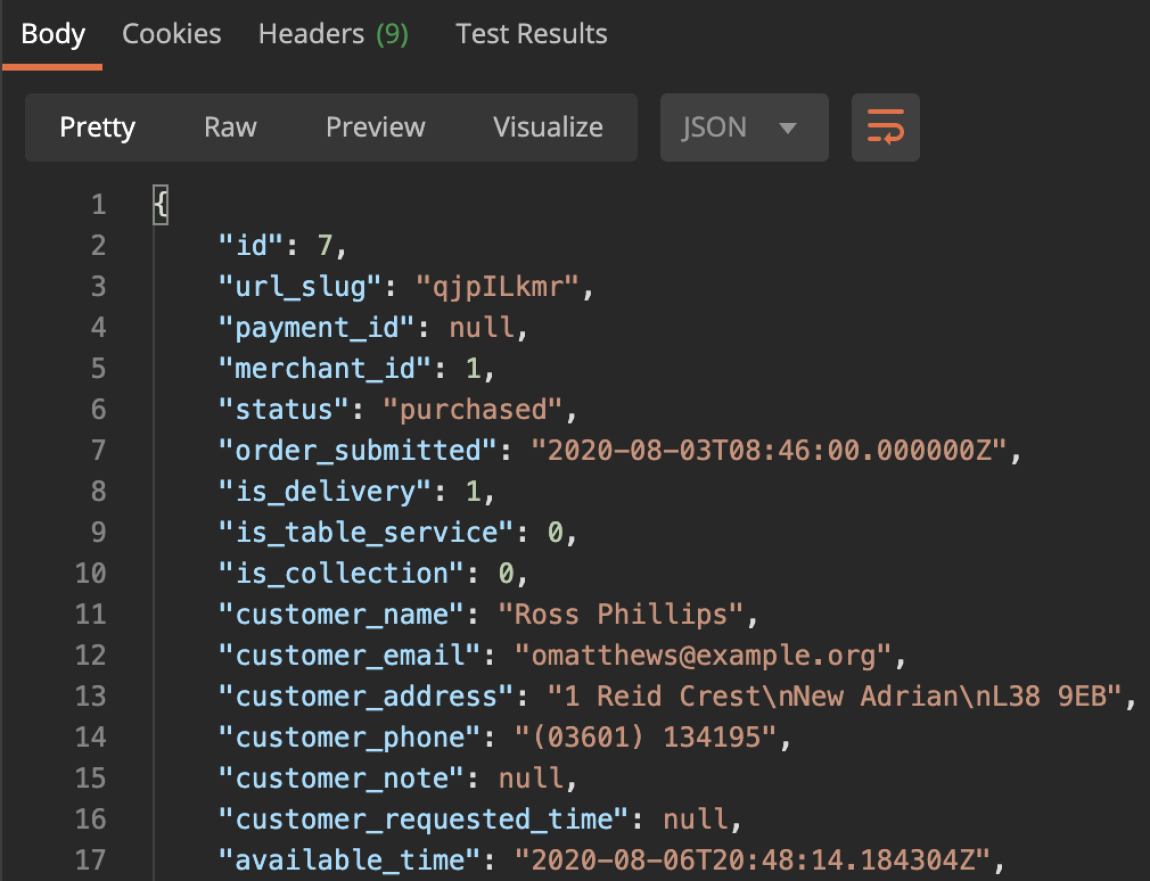
Task: Click line number 13 in the gutter
Action: pyautogui.click(x=91, y=697)
